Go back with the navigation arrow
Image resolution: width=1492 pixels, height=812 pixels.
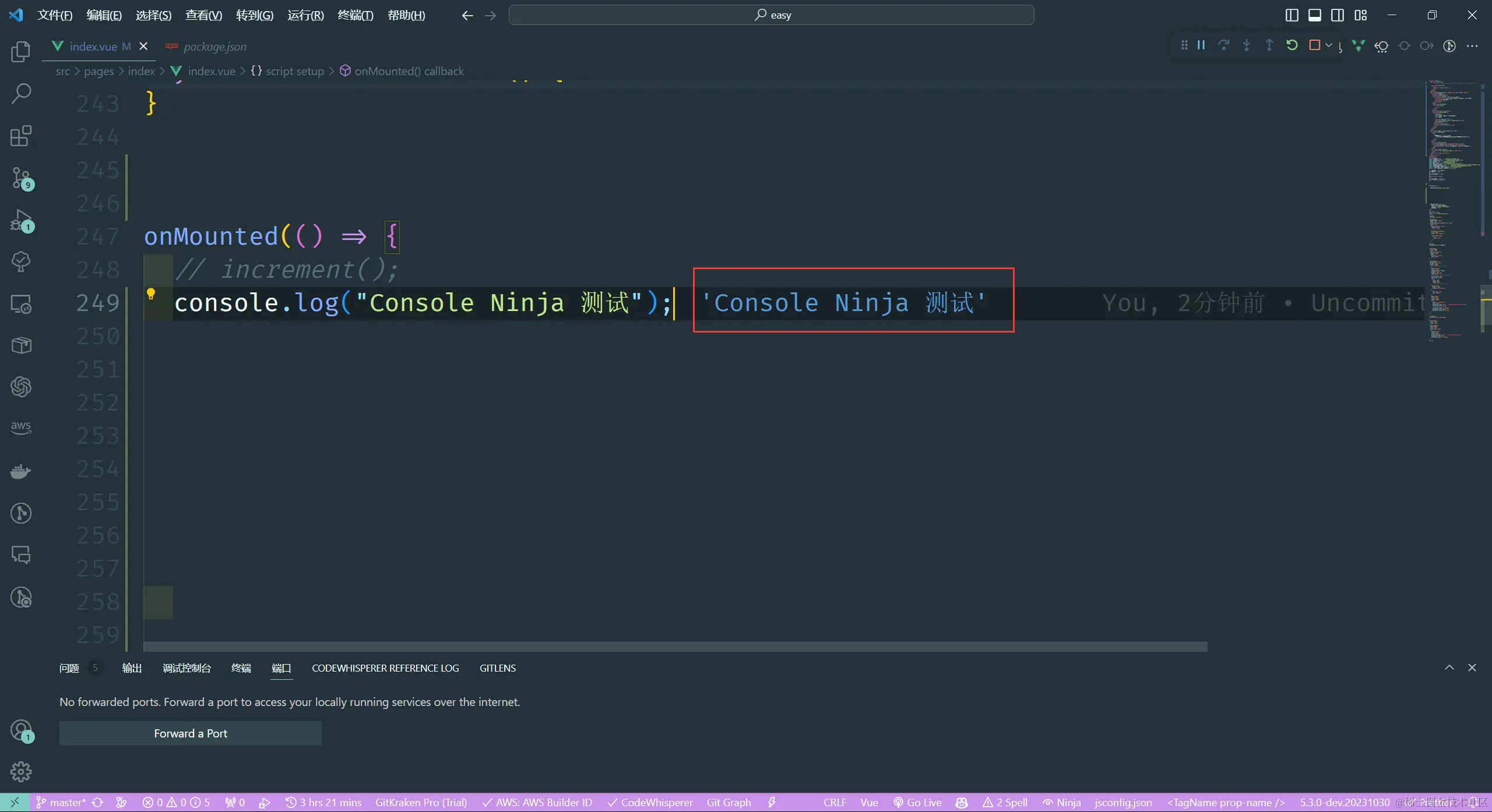pos(467,15)
